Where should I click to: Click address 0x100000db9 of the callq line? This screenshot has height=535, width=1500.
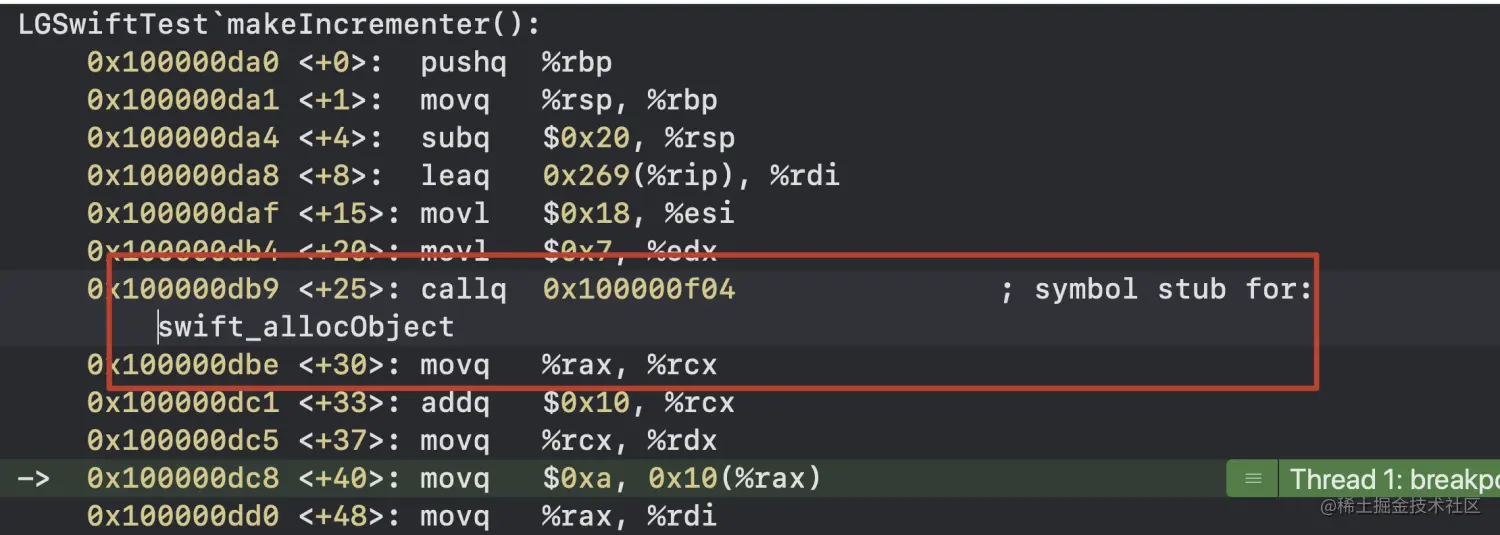pos(183,289)
